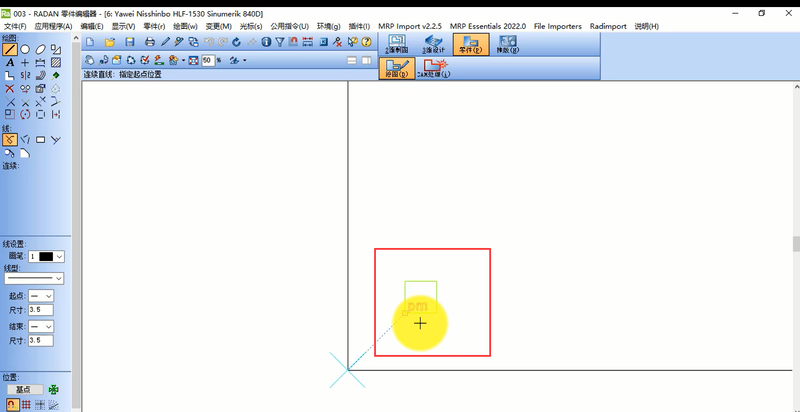Toggle the dotted grid display

point(39,405)
